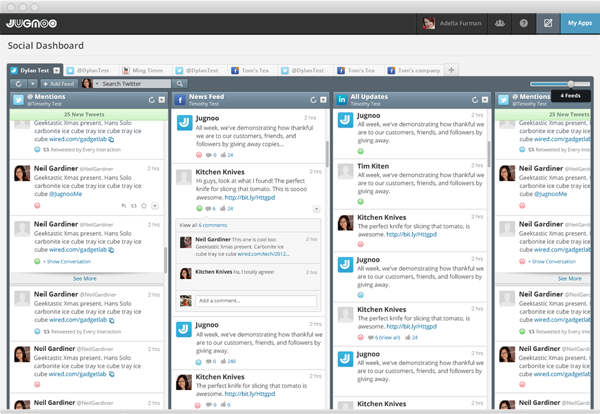
Task: Click the feeds count slider handle
Action: point(571,84)
